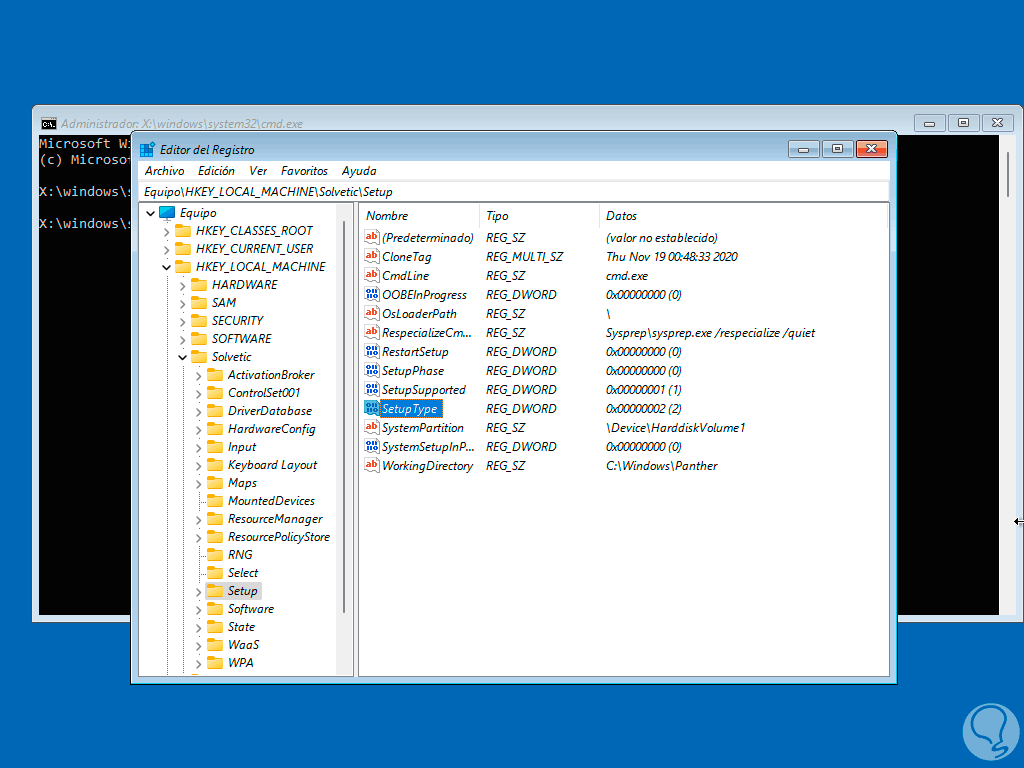Select the WPA key in tree

click(x=240, y=663)
